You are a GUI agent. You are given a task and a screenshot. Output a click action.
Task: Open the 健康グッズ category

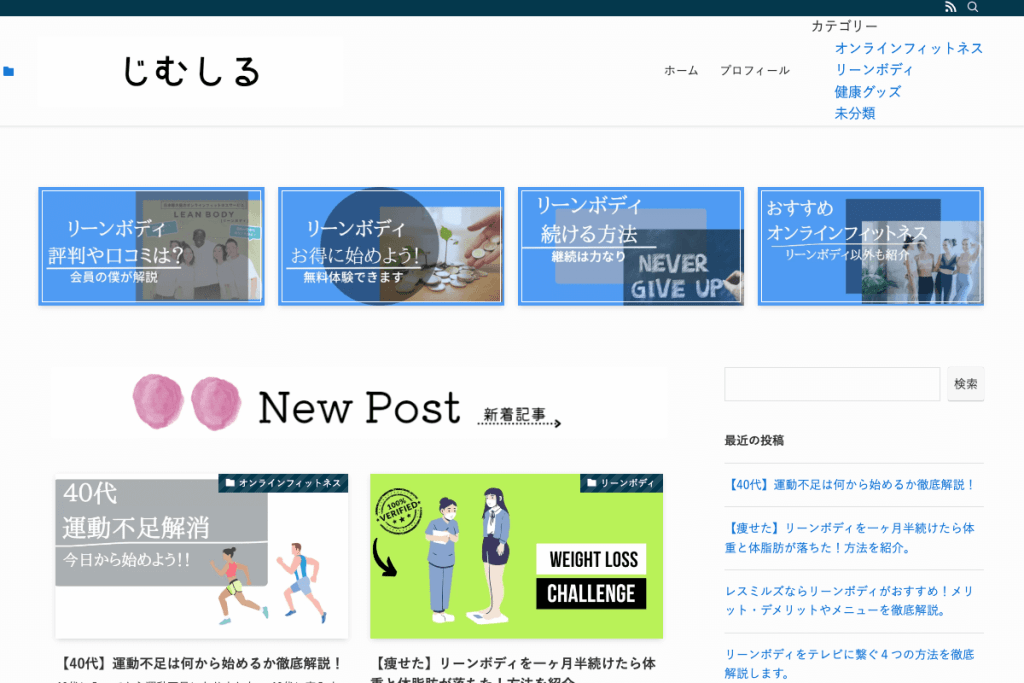pyautogui.click(x=868, y=92)
